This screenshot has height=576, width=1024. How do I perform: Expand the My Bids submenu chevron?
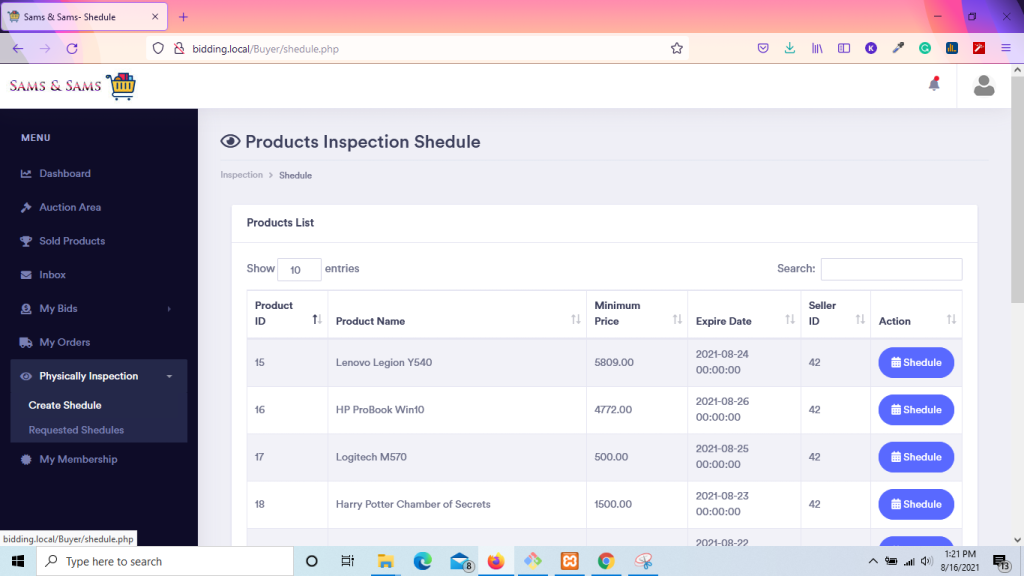pyautogui.click(x=168, y=308)
